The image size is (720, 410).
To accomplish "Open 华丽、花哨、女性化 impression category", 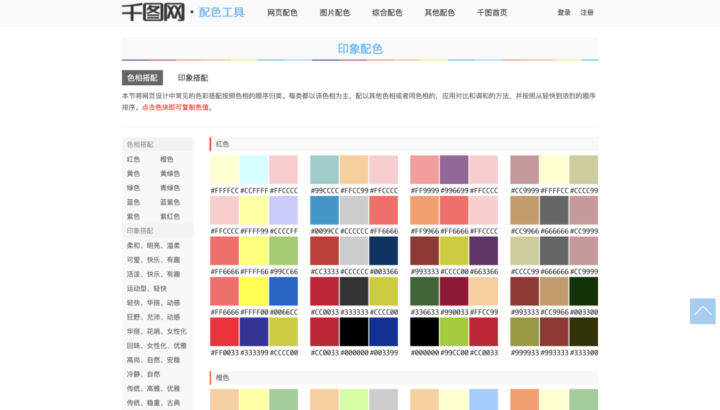I will [157, 331].
